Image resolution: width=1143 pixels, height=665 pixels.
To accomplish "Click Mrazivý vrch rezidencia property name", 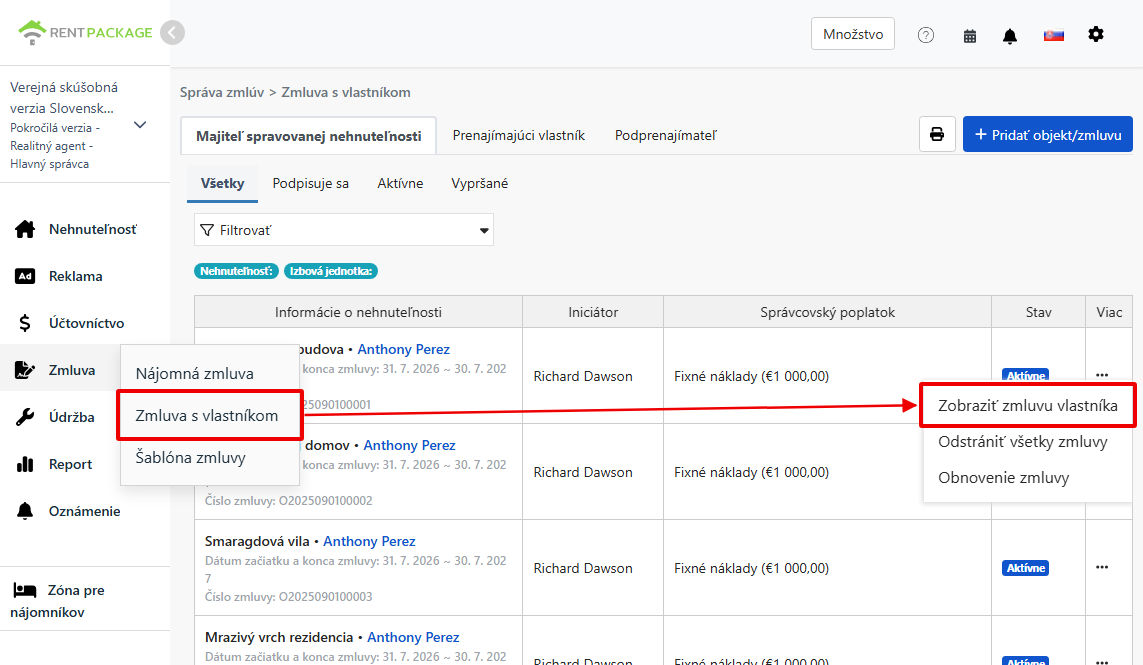I will [x=278, y=637].
